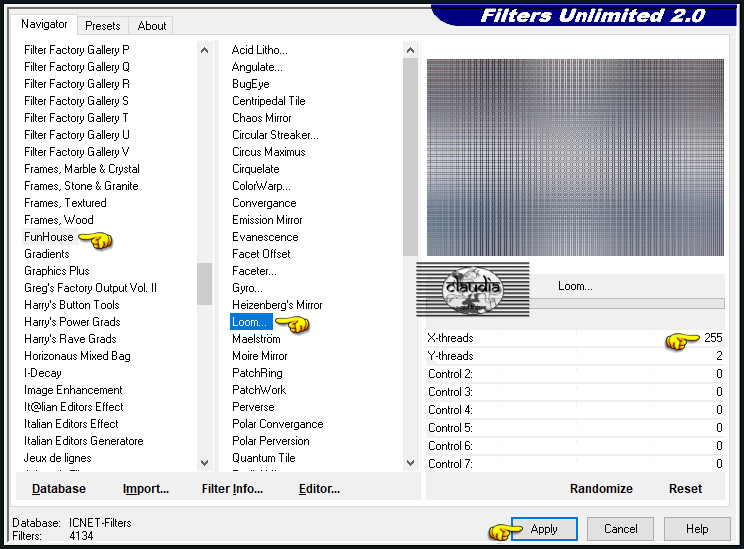Select Horizonaus Mixed Bag category

pos(77,356)
